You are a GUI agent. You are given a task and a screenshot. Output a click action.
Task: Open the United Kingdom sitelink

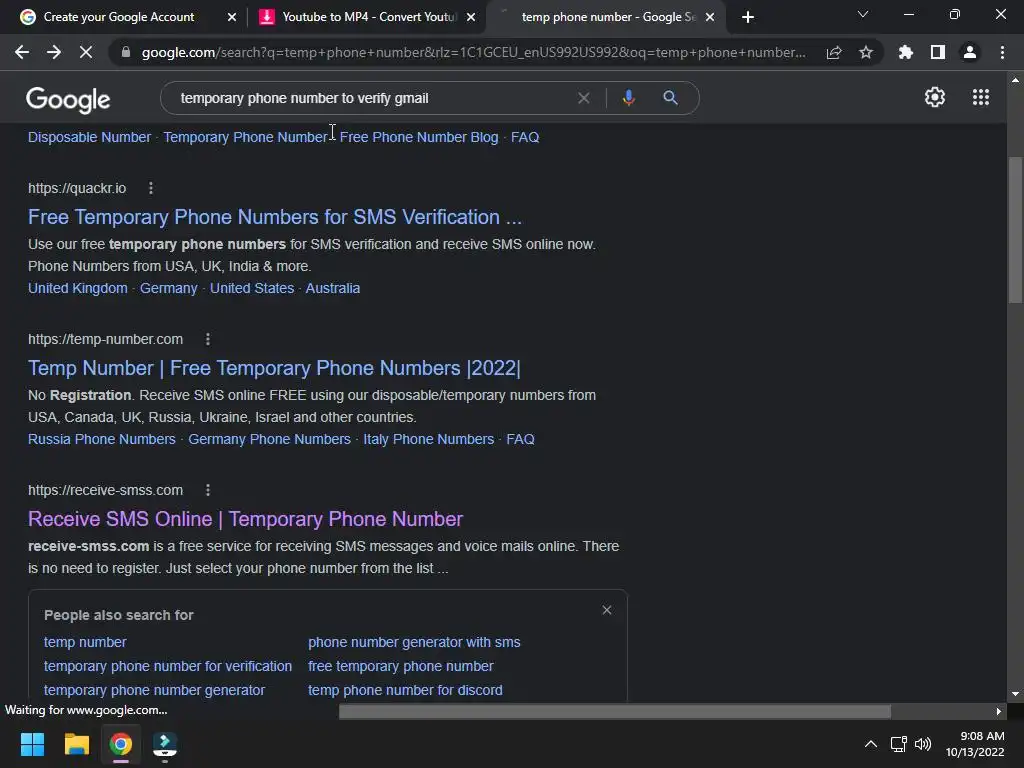(x=78, y=288)
